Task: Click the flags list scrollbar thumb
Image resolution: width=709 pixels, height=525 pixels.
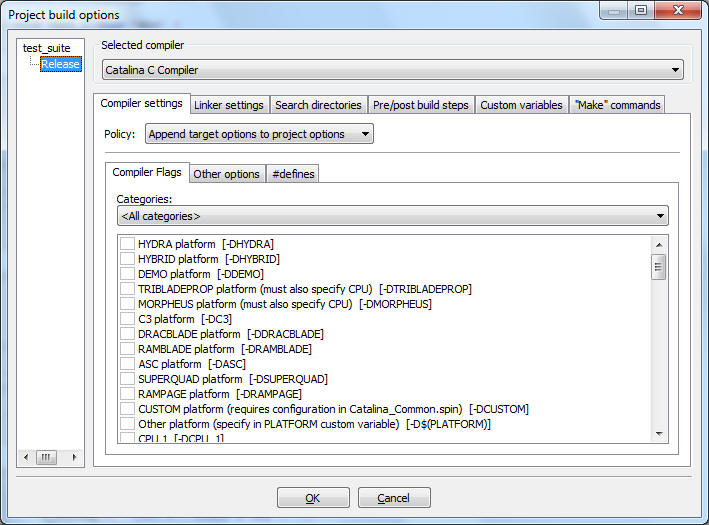Action: pyautogui.click(x=659, y=267)
